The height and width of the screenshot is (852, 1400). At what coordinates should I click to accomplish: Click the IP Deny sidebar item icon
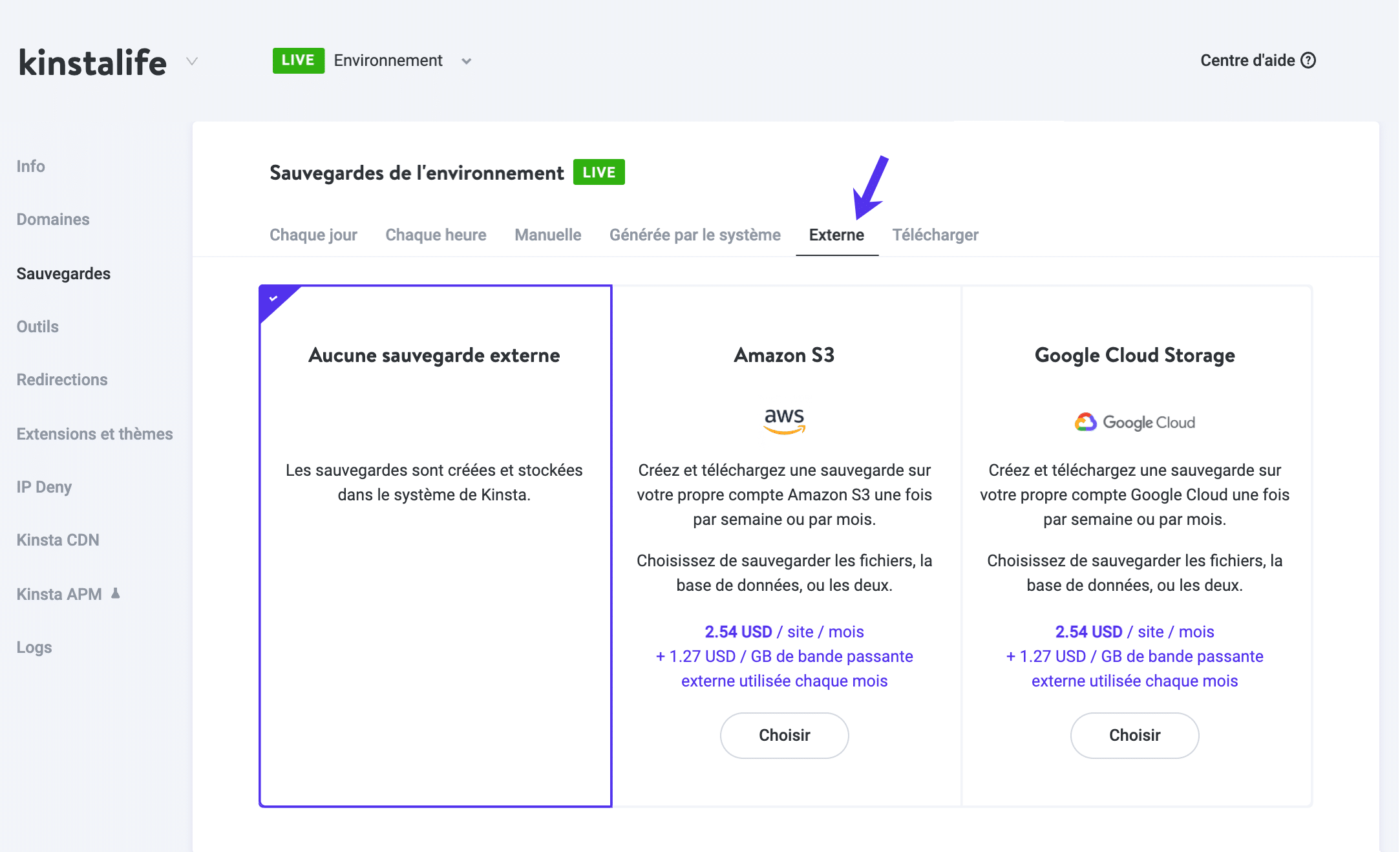[44, 486]
